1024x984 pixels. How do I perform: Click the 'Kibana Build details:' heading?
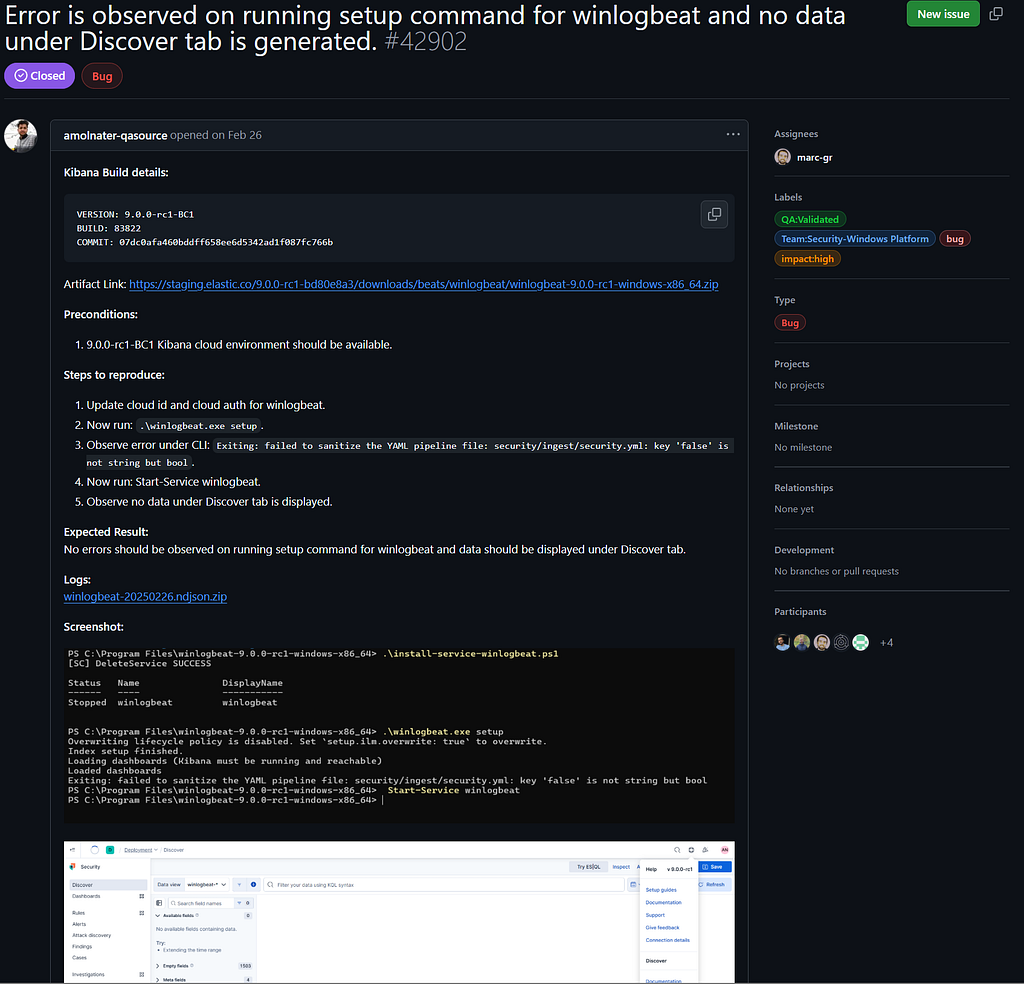point(116,172)
